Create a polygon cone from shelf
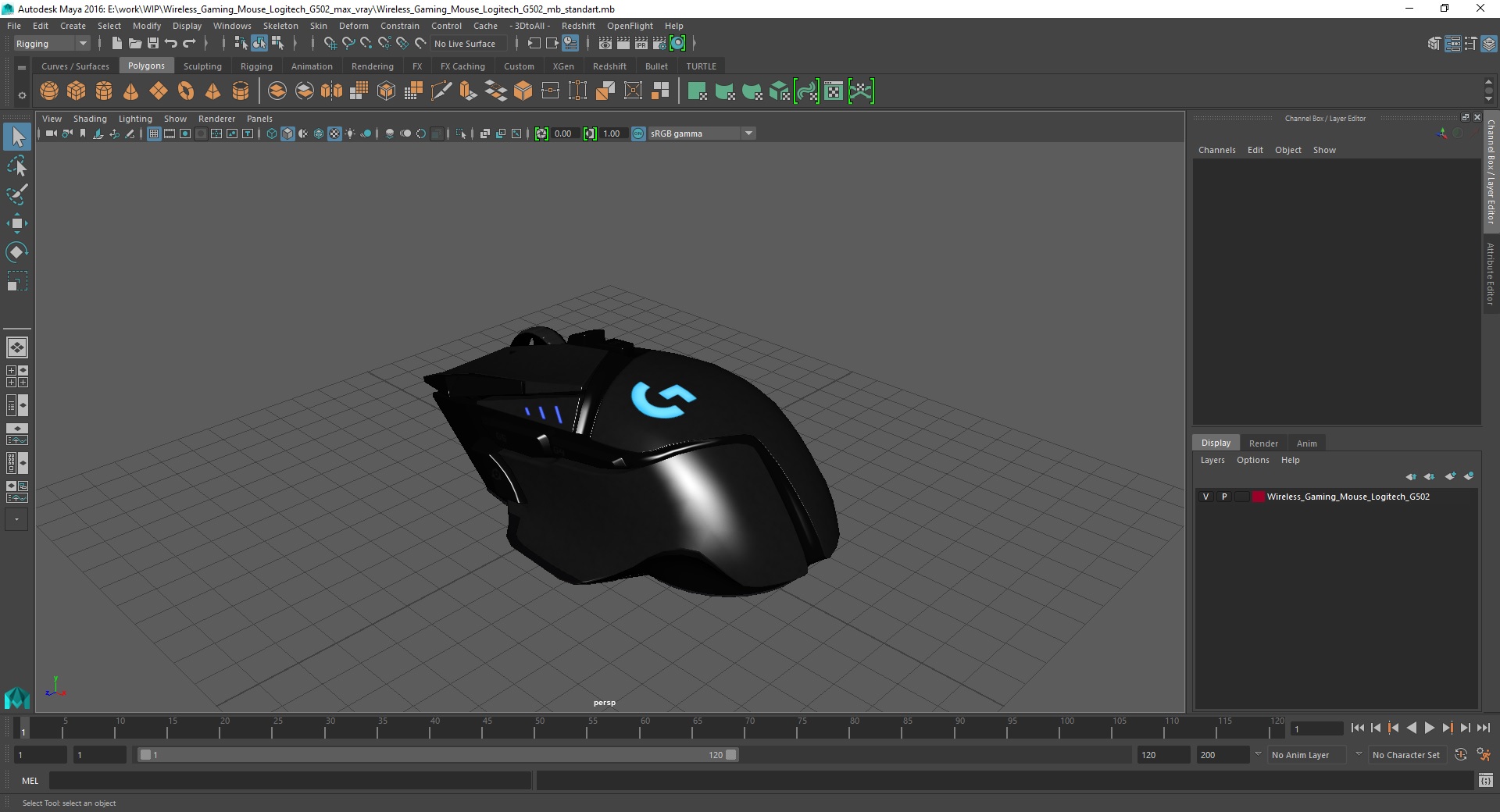1500x812 pixels. pos(131,91)
